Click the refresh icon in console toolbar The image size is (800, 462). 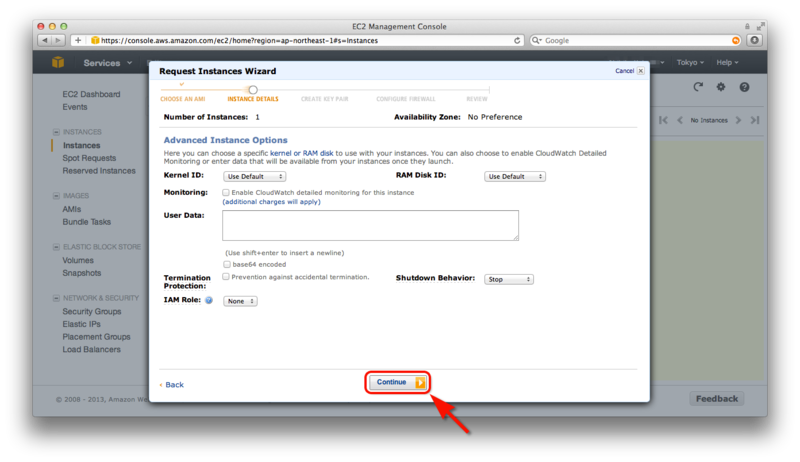698,87
